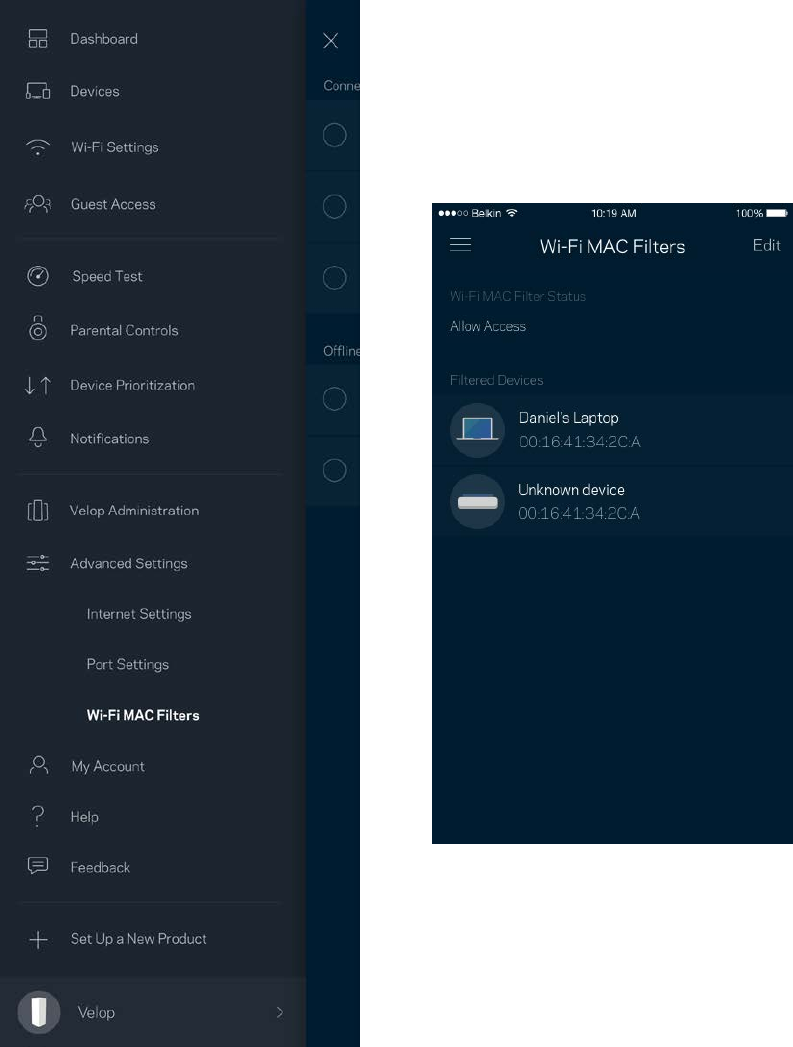
Task: Open Help entry
Action: click(84, 817)
